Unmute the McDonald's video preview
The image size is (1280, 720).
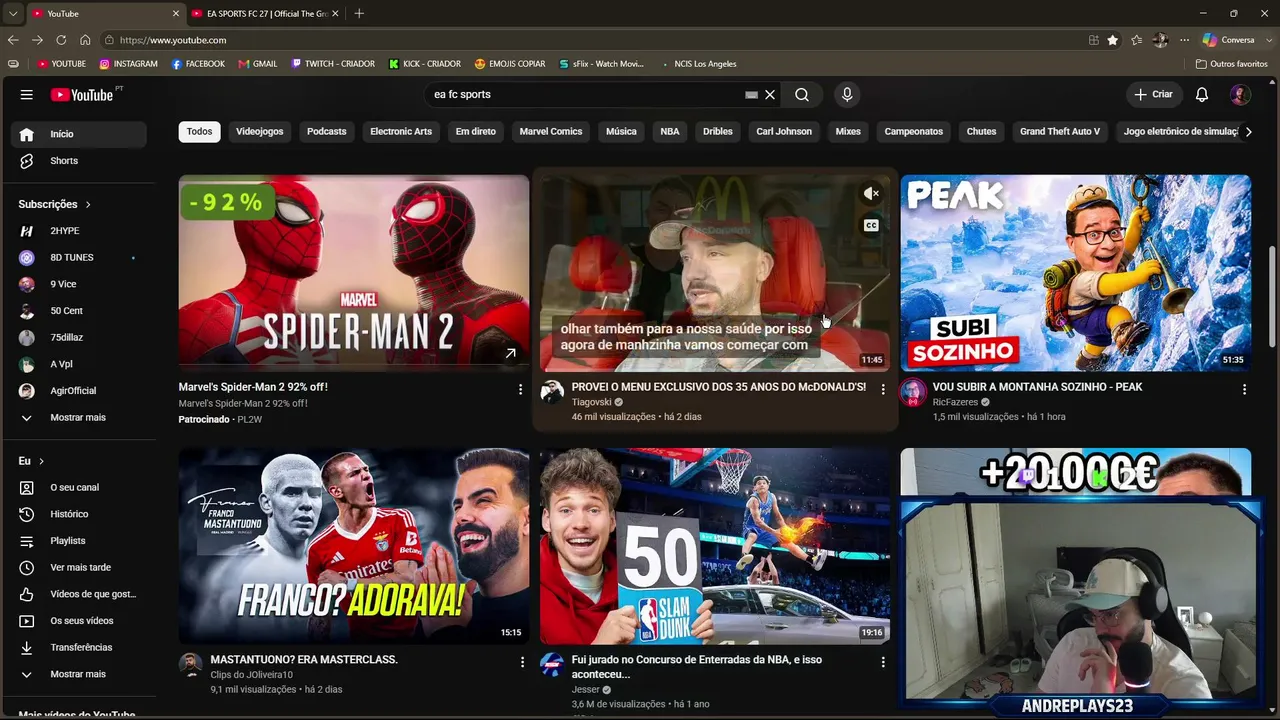[871, 194]
